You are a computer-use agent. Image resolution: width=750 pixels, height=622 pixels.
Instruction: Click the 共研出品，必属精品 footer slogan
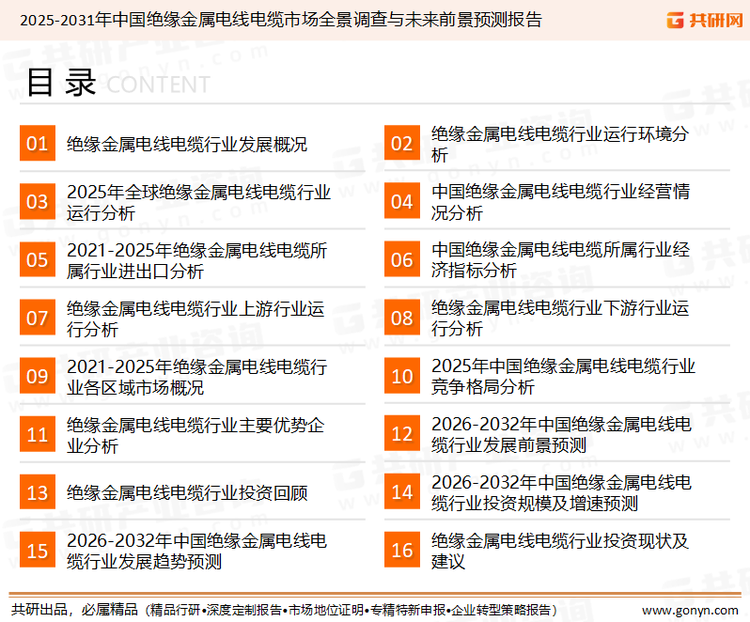[75, 610]
